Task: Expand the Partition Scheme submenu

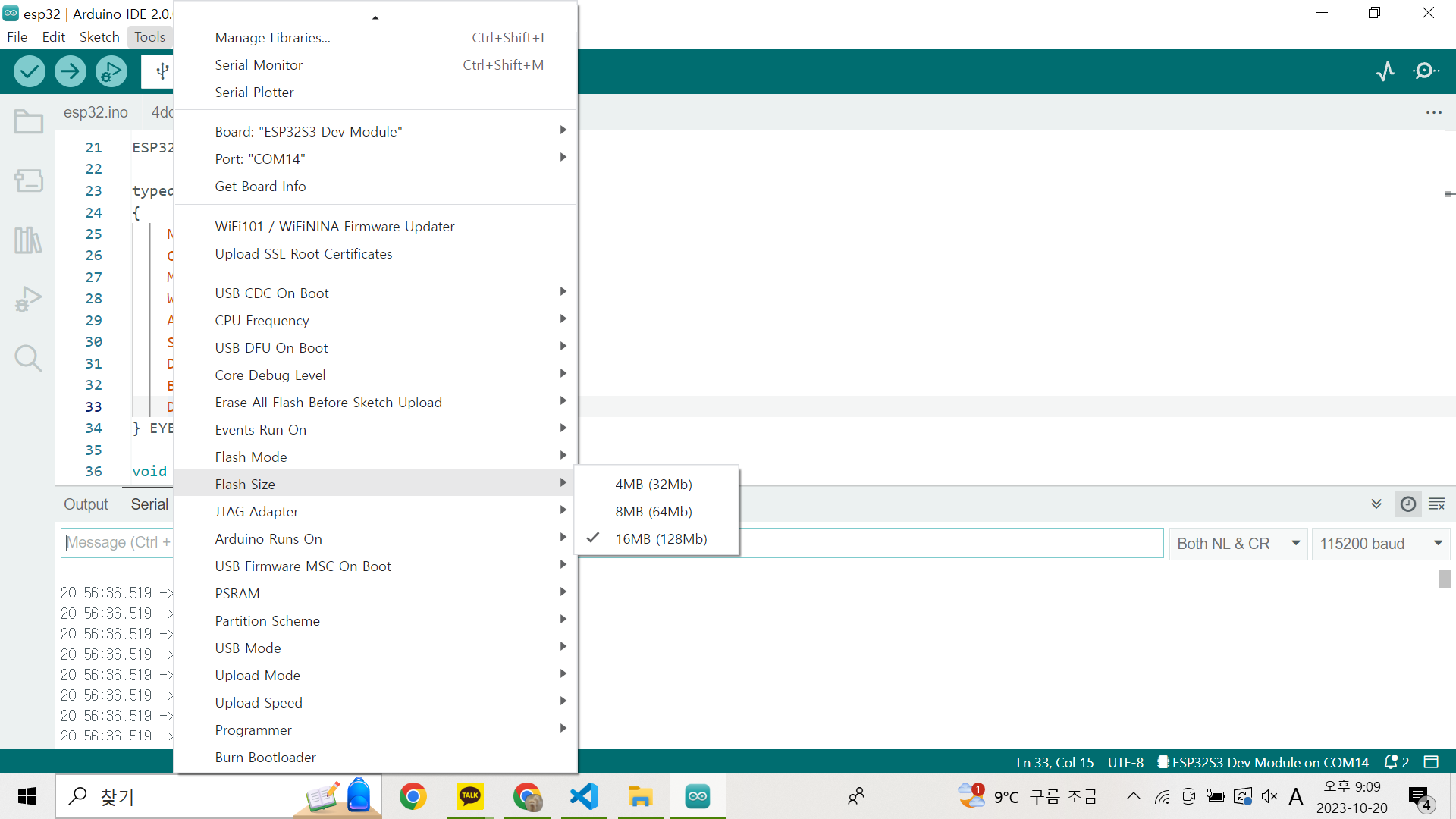Action: 375,620
